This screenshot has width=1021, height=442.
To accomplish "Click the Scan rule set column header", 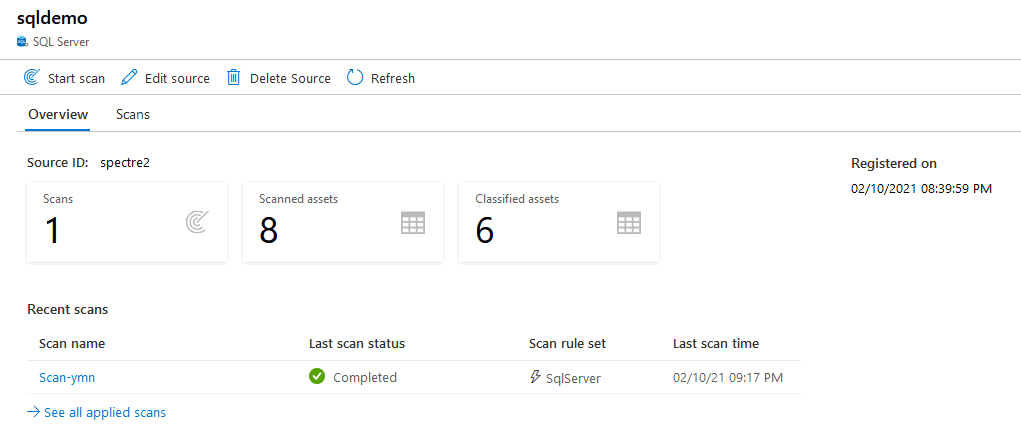I will point(567,343).
